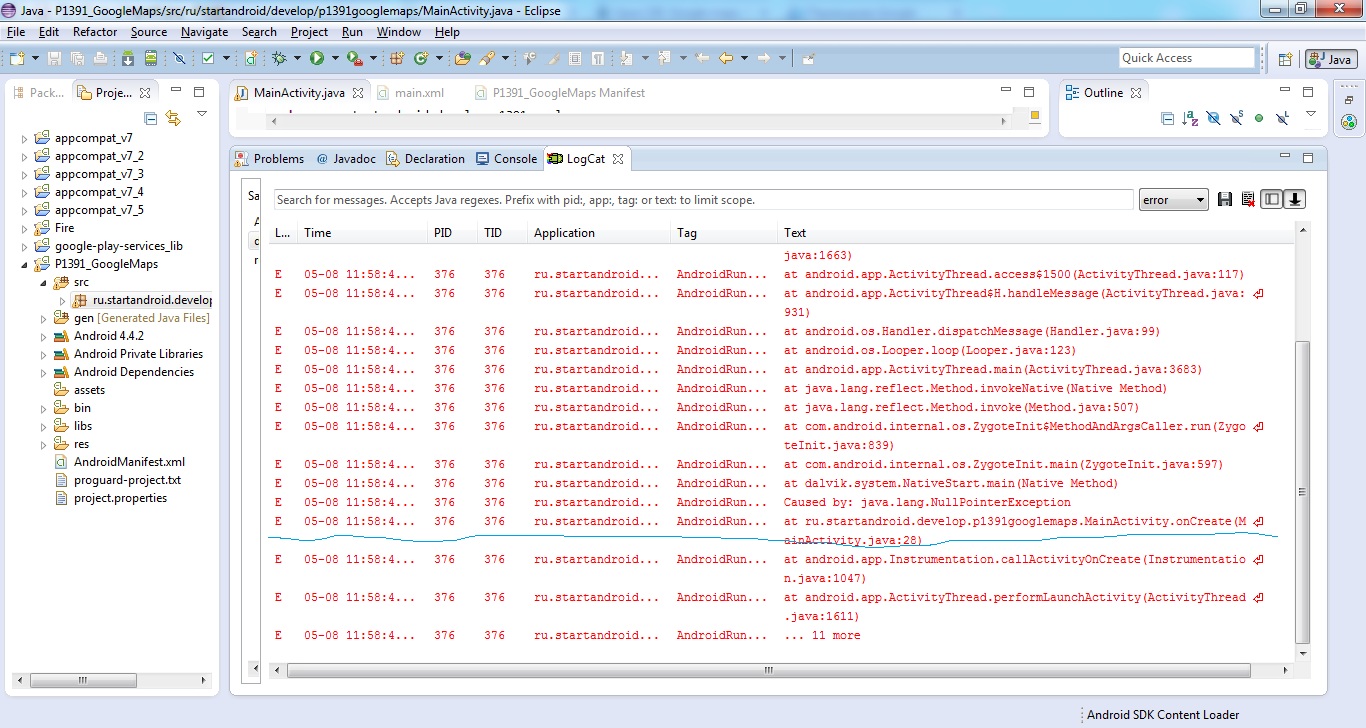Toggle Link with Editor in Project Explorer
This screenshot has width=1366, height=728.
point(173,118)
